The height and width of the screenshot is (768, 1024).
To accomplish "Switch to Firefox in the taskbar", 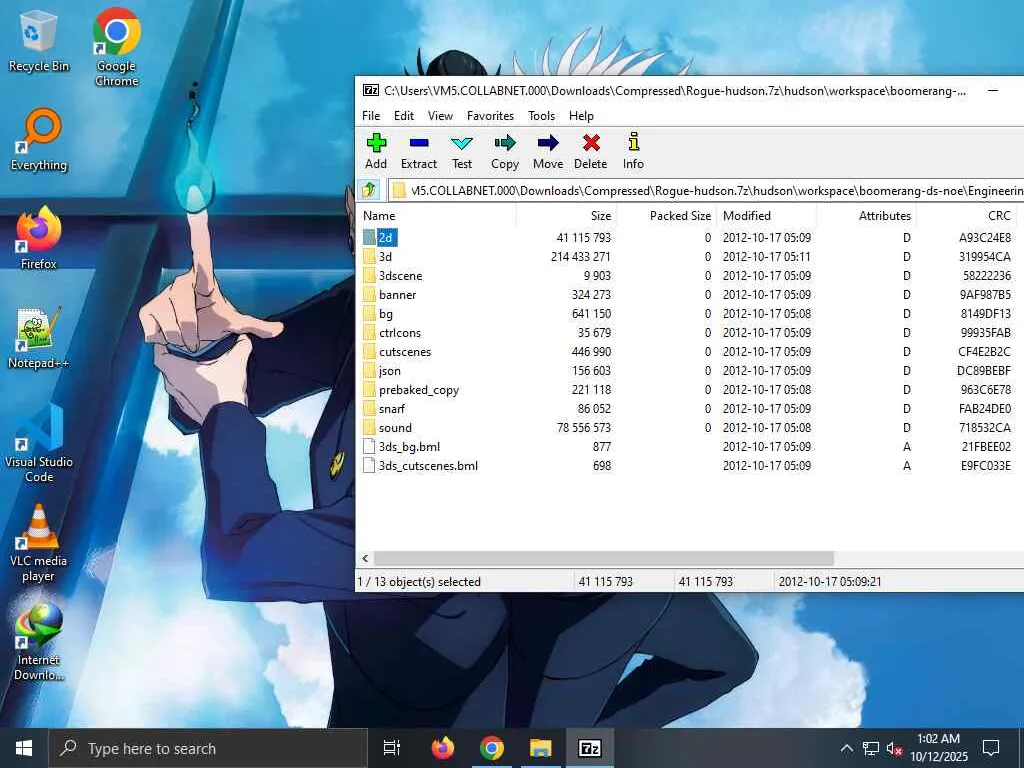I will click(x=443, y=748).
